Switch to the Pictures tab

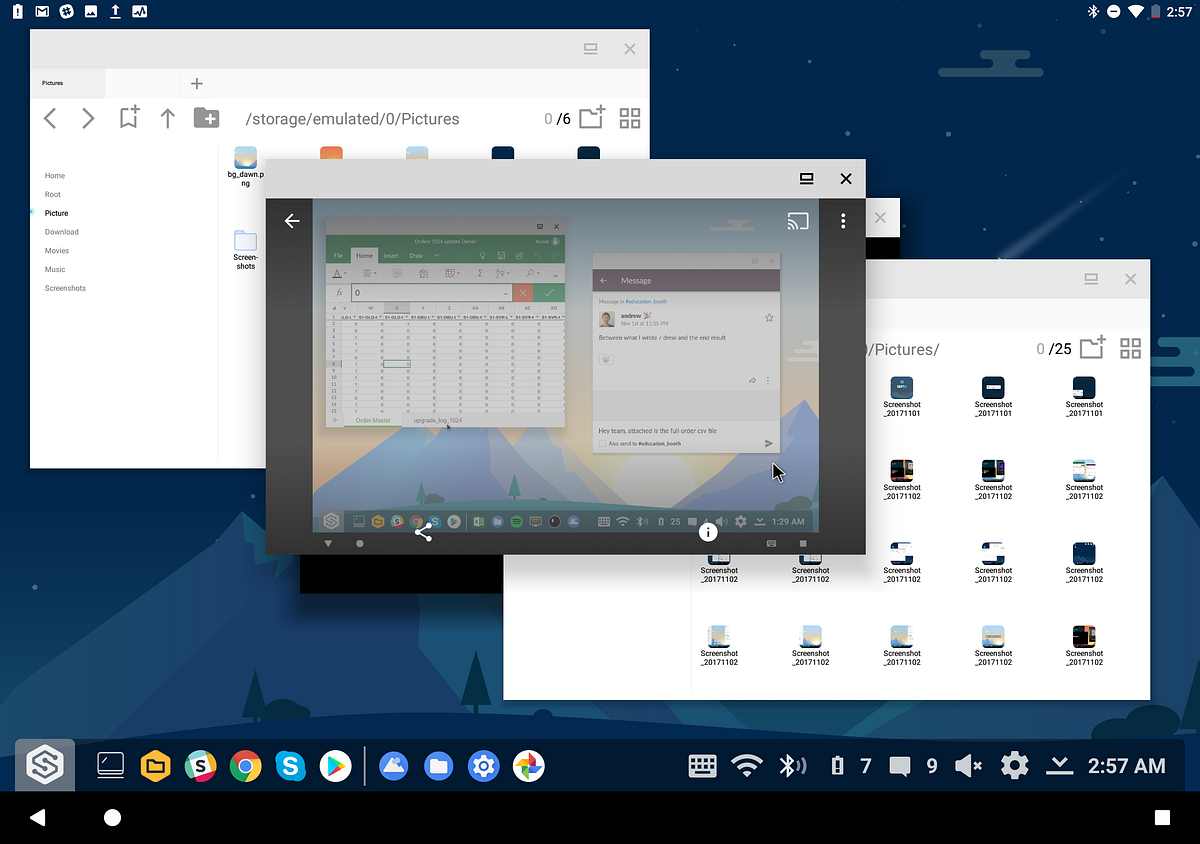click(x=55, y=83)
